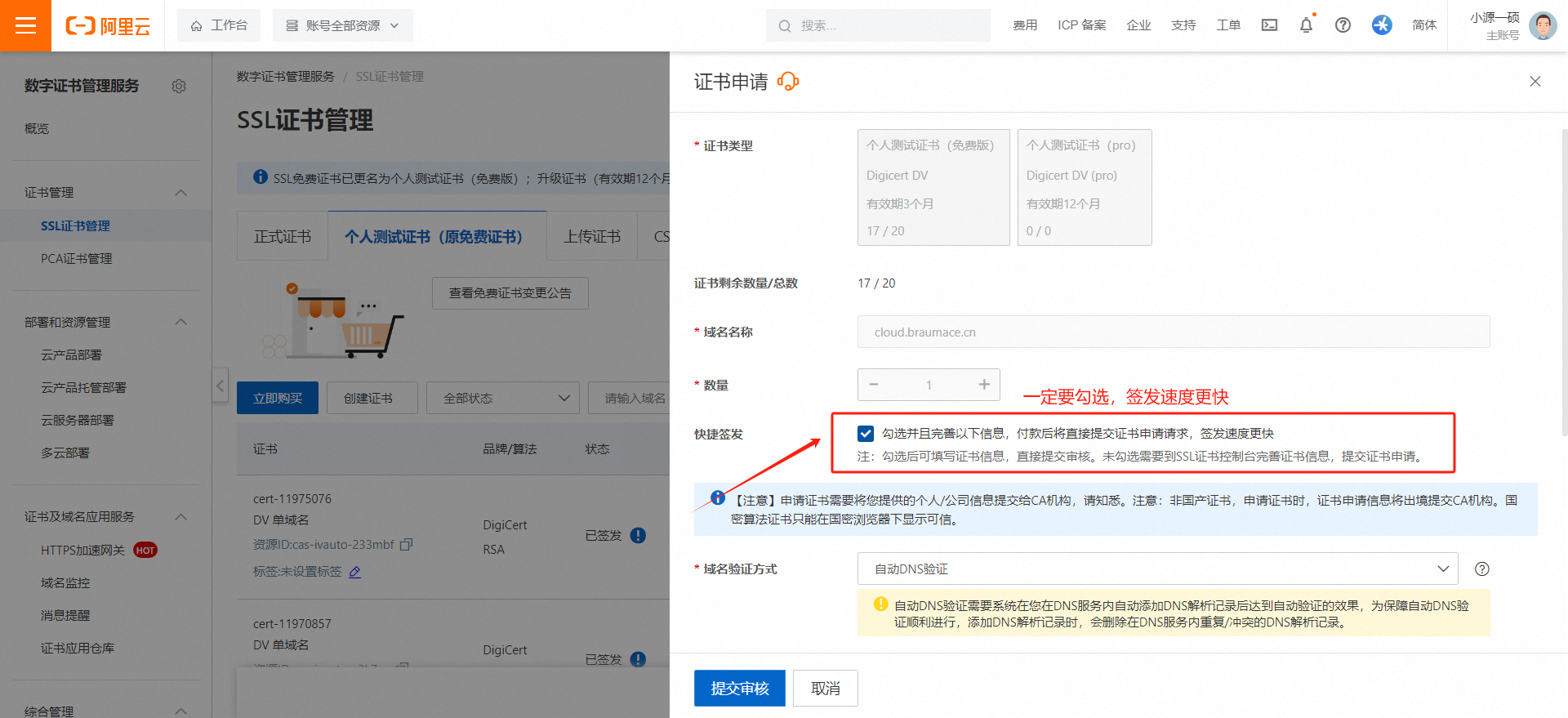Click info icon next to cert-11970857 已签发
Screen dimensions: 1568x718
639,659
